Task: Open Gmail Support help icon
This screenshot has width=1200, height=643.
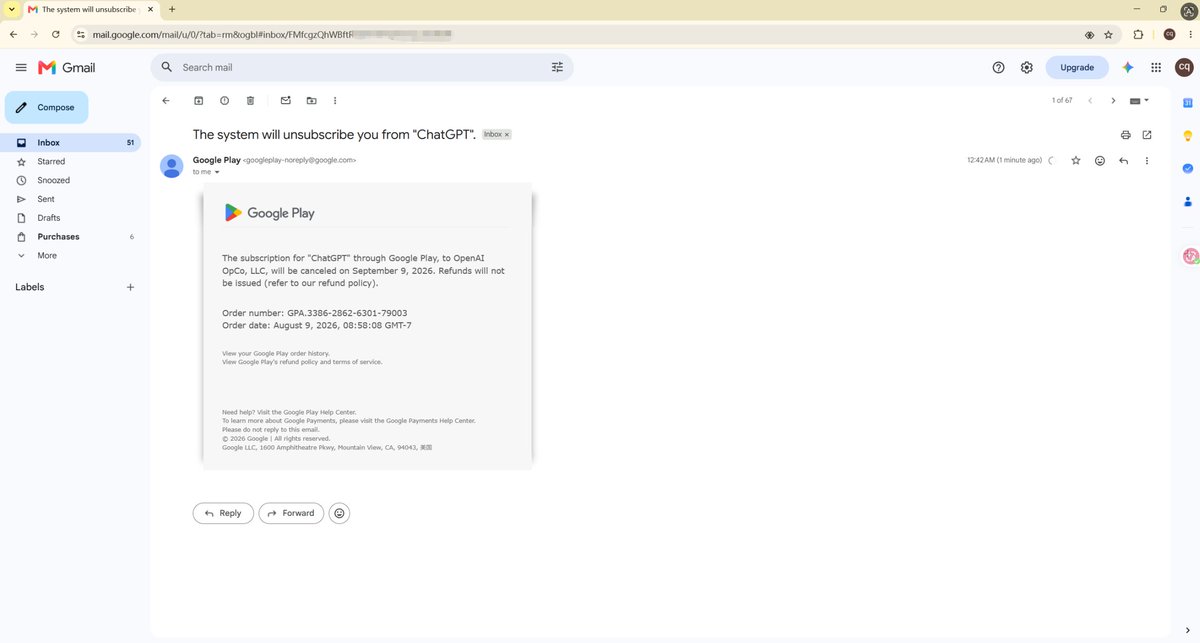Action: point(998,67)
